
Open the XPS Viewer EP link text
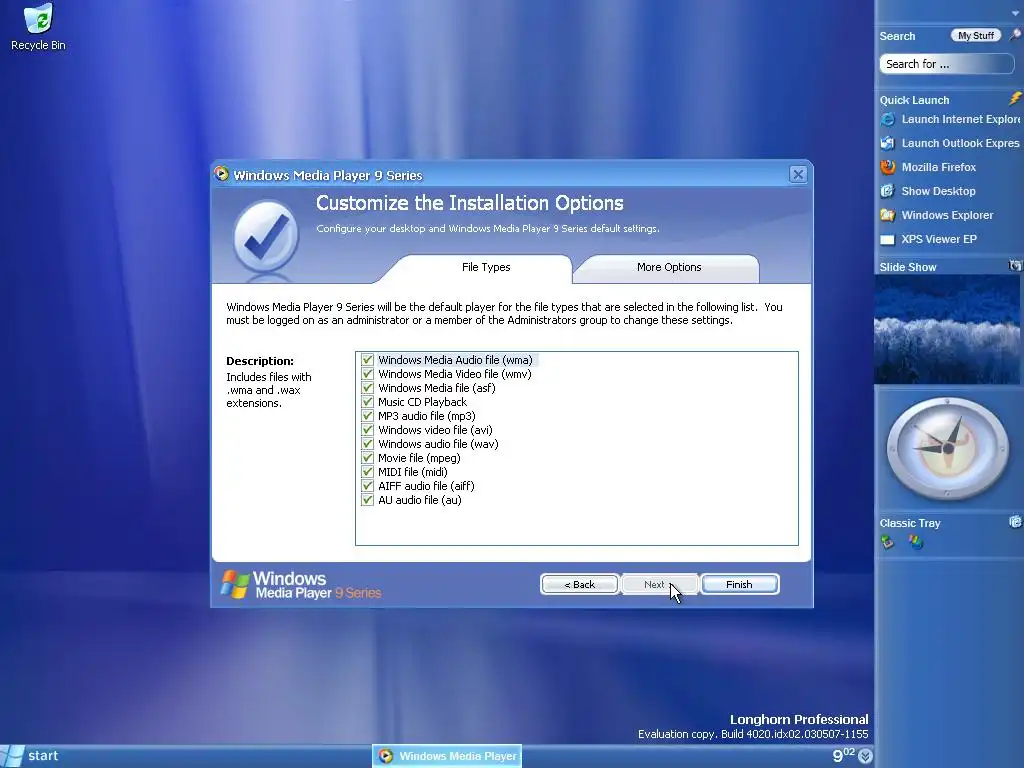click(939, 239)
